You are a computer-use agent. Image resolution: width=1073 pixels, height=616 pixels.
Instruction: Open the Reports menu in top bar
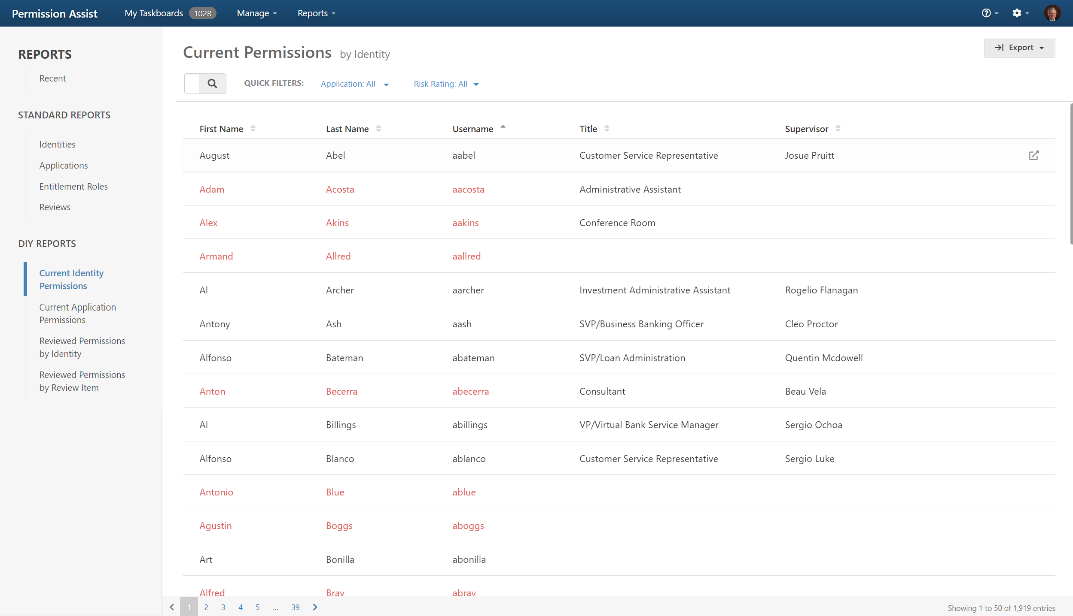tap(316, 13)
